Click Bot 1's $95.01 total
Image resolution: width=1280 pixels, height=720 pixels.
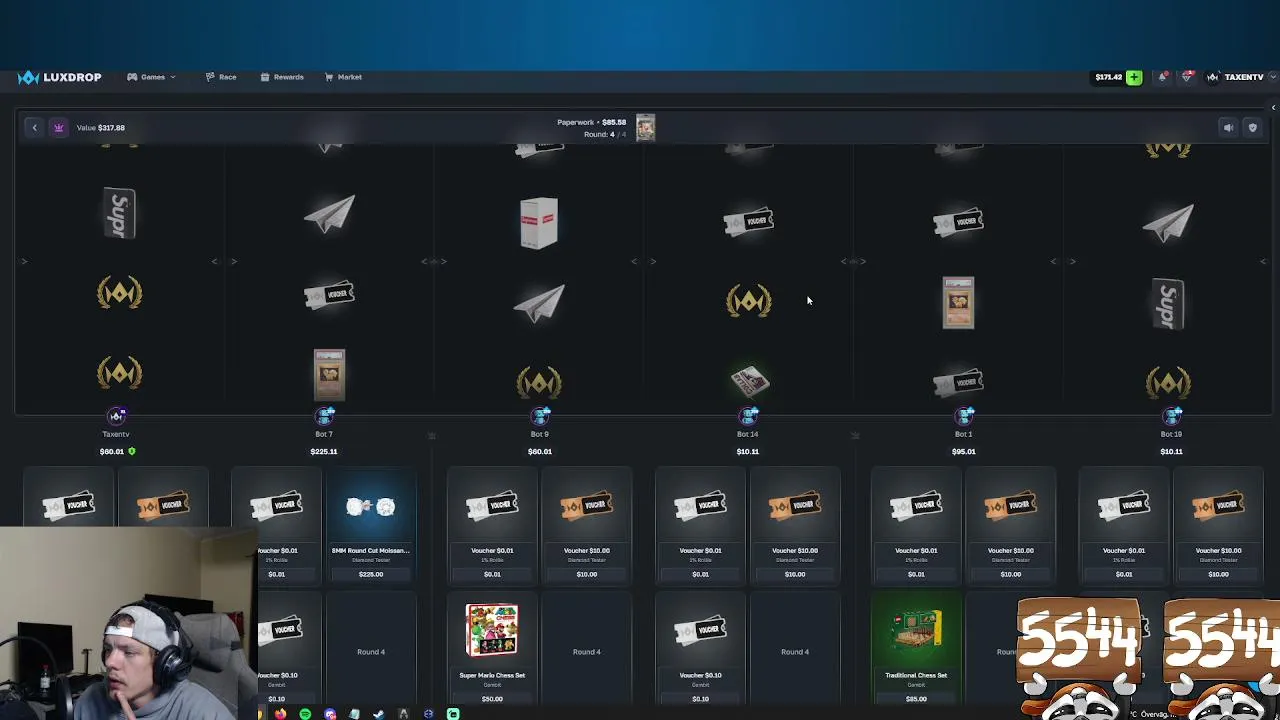click(x=963, y=451)
